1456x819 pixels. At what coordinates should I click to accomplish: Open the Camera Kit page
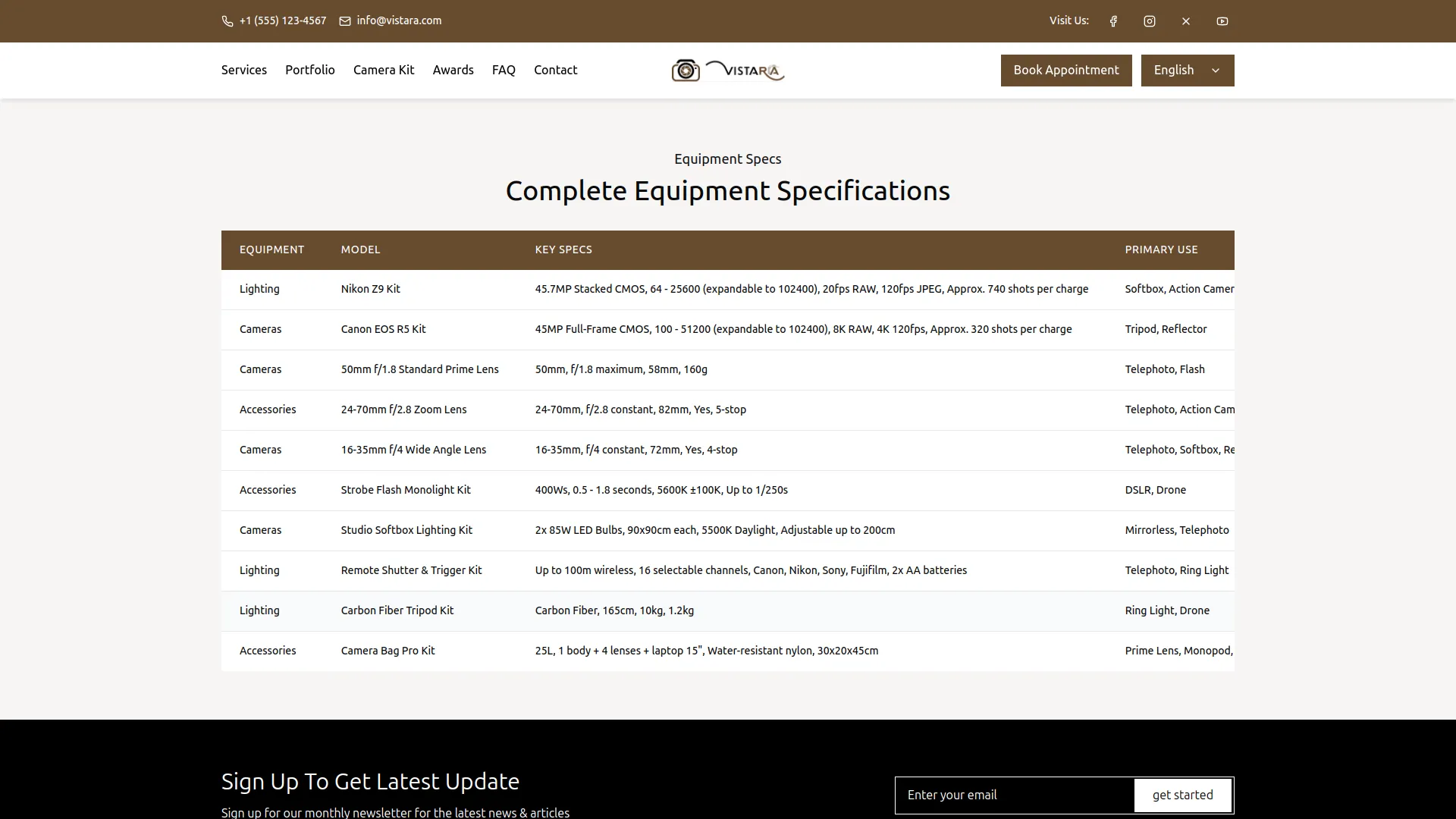383,70
